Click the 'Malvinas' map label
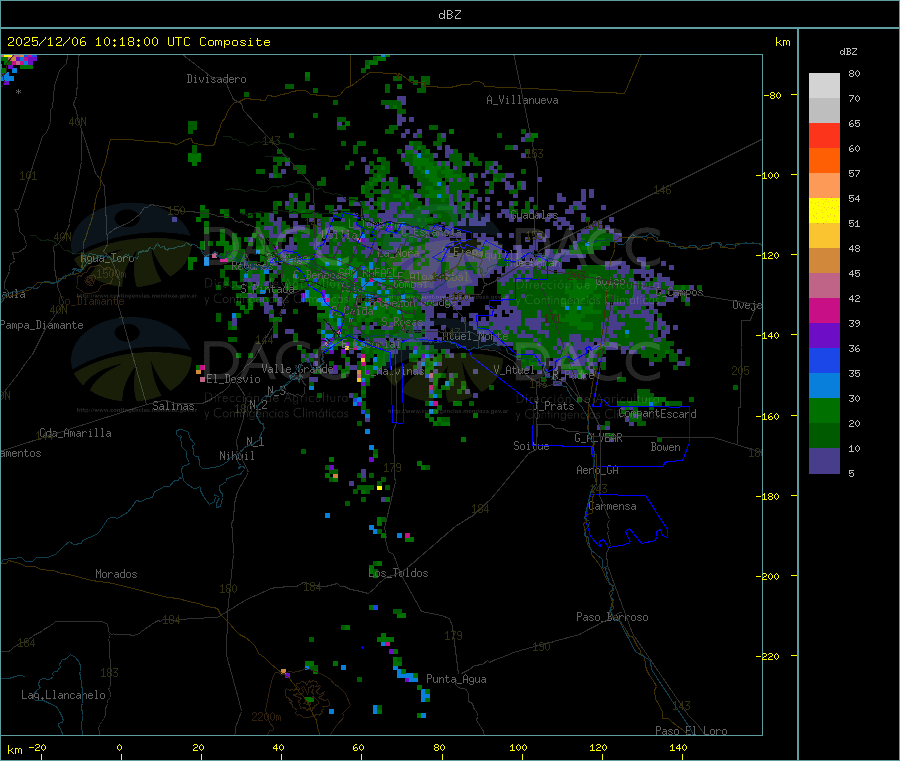 pos(400,371)
